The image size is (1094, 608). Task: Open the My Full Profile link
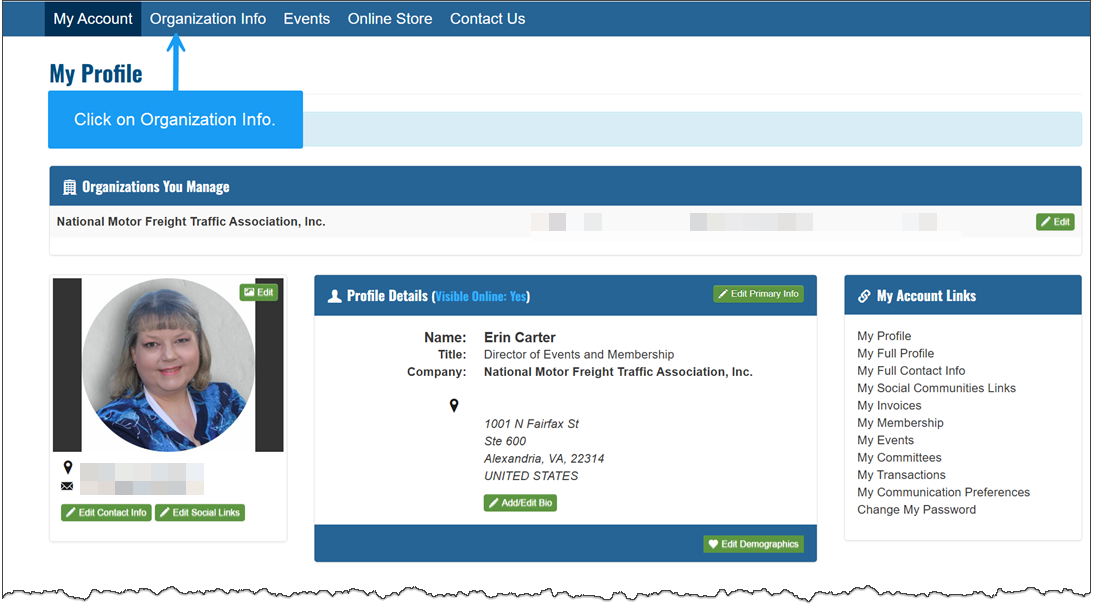(895, 353)
